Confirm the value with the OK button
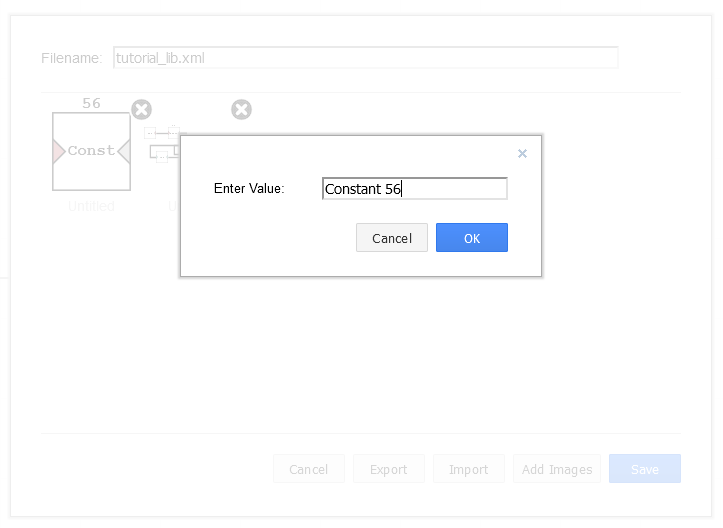Screen dimensions: 723x528 [x=471, y=238]
